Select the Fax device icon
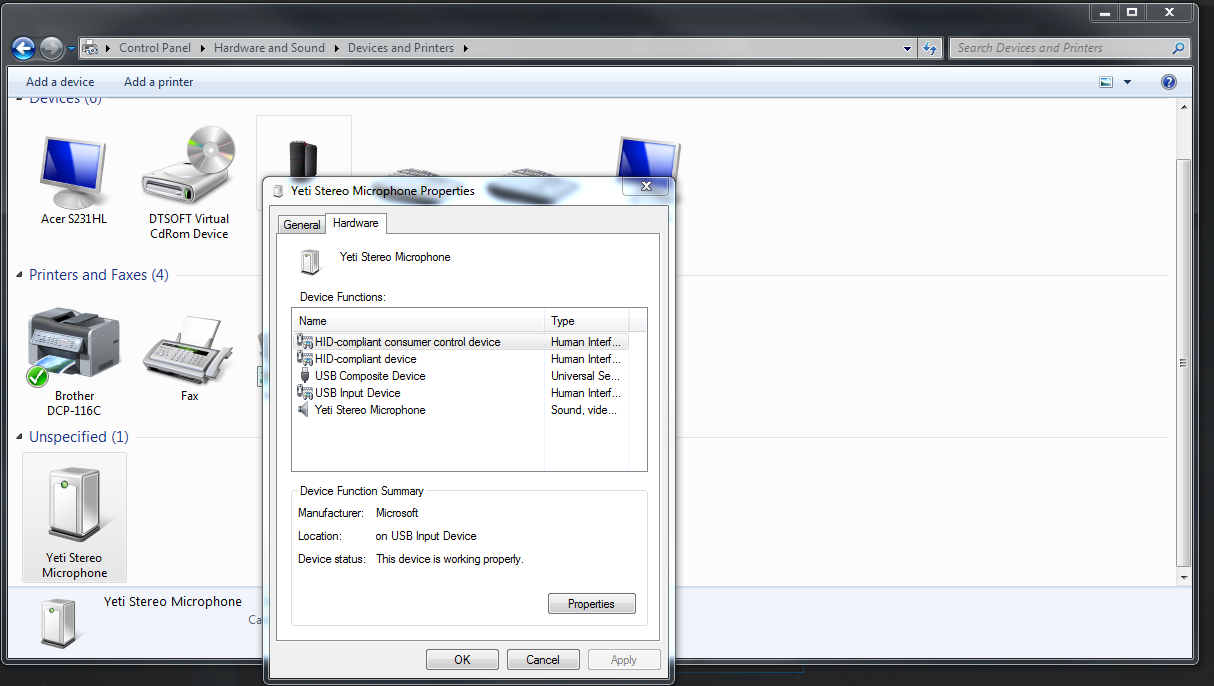The width and height of the screenshot is (1214, 686). click(189, 350)
